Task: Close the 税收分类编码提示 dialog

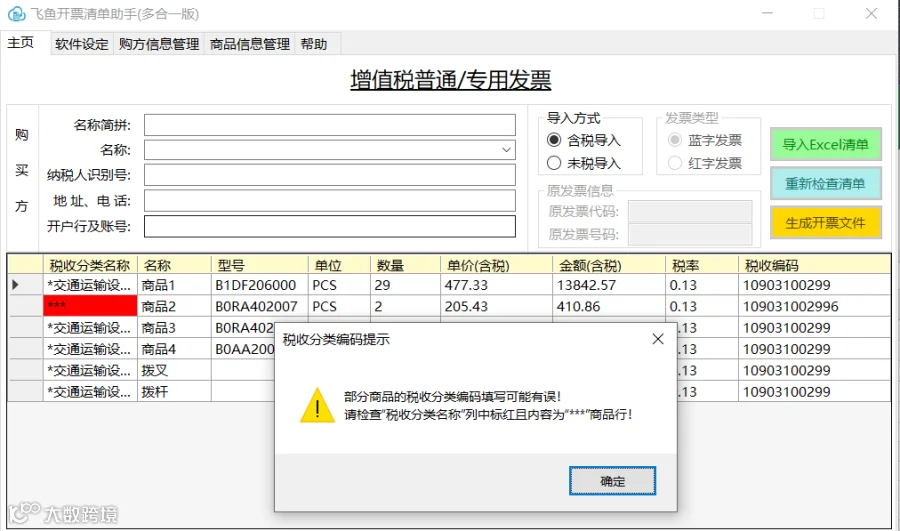Action: click(658, 339)
